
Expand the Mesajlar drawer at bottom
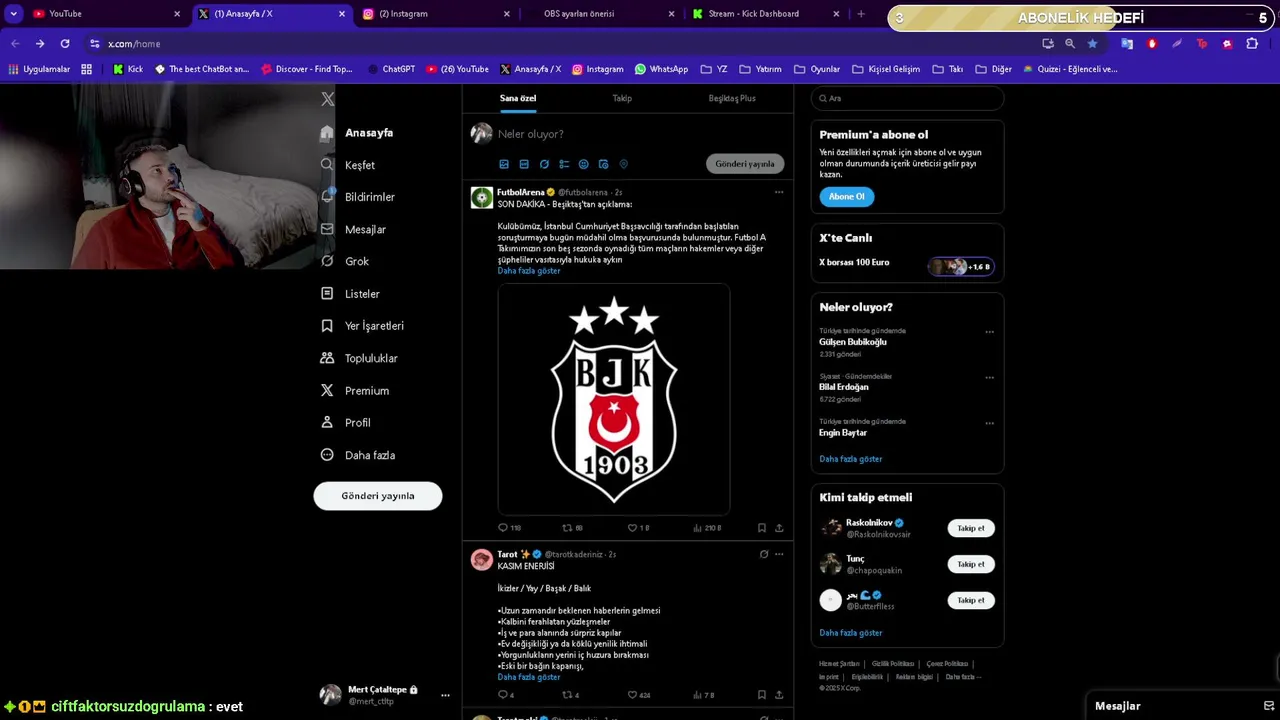pos(1185,706)
